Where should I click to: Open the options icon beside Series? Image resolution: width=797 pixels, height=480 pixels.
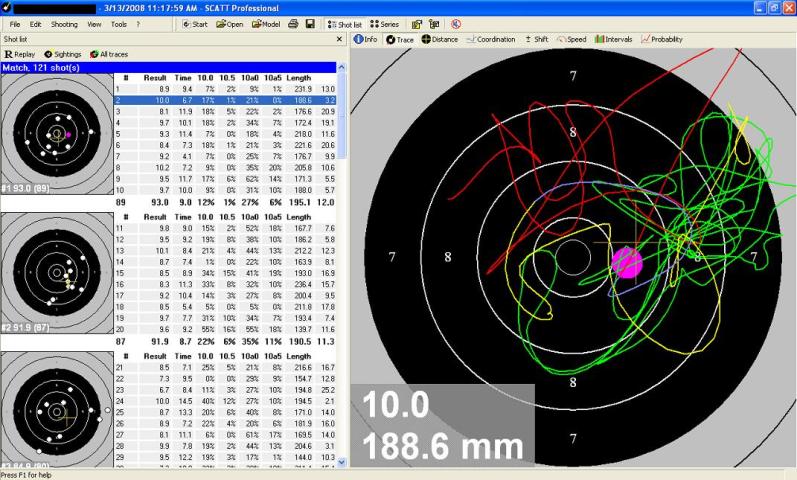[x=417, y=24]
